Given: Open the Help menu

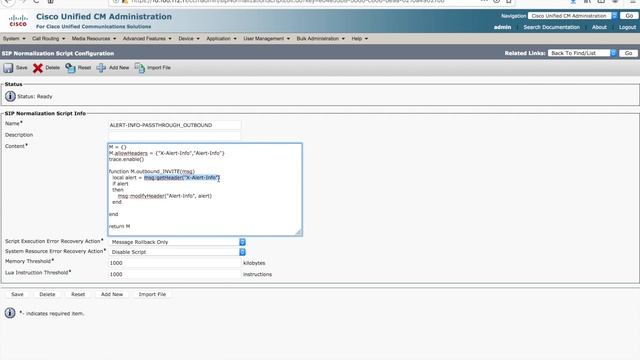Looking at the screenshot, I should click(360, 38).
